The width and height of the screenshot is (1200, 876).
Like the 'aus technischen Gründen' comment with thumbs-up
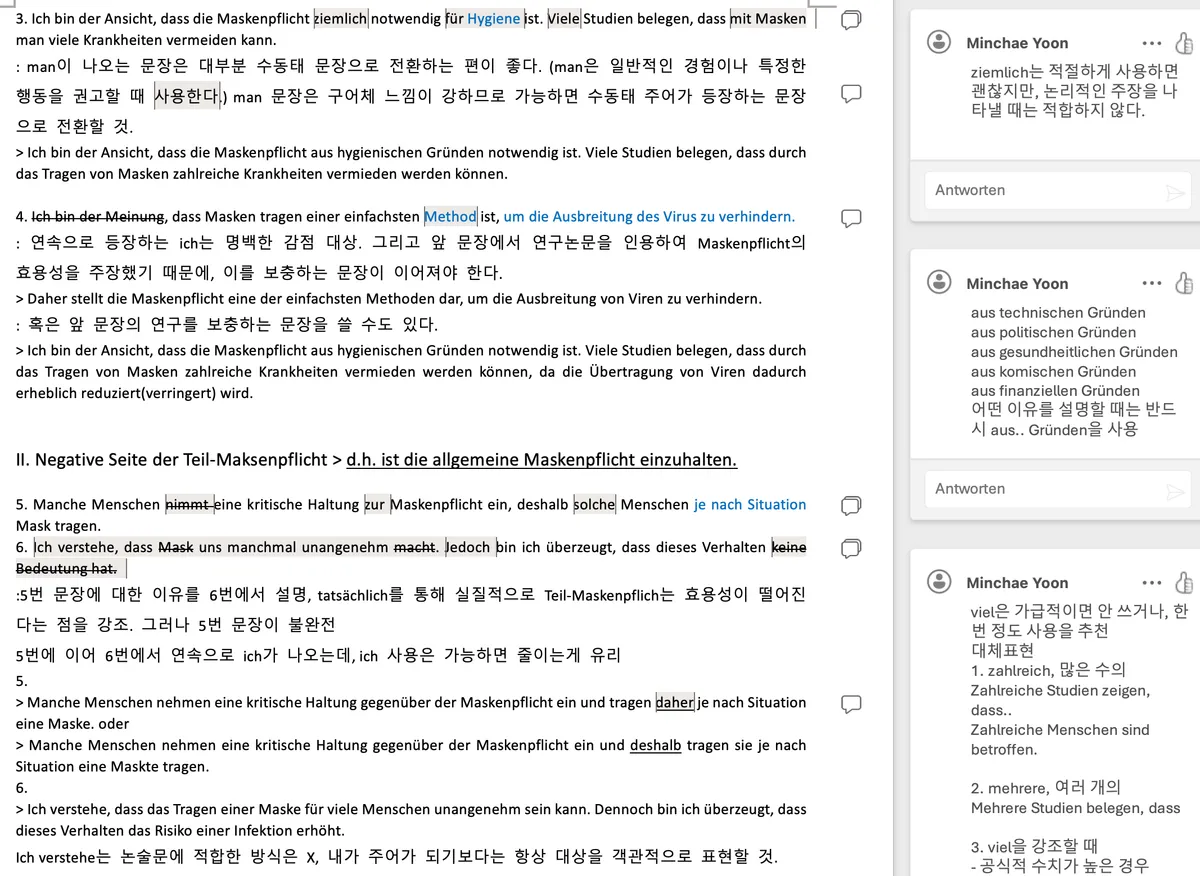pos(1183,282)
